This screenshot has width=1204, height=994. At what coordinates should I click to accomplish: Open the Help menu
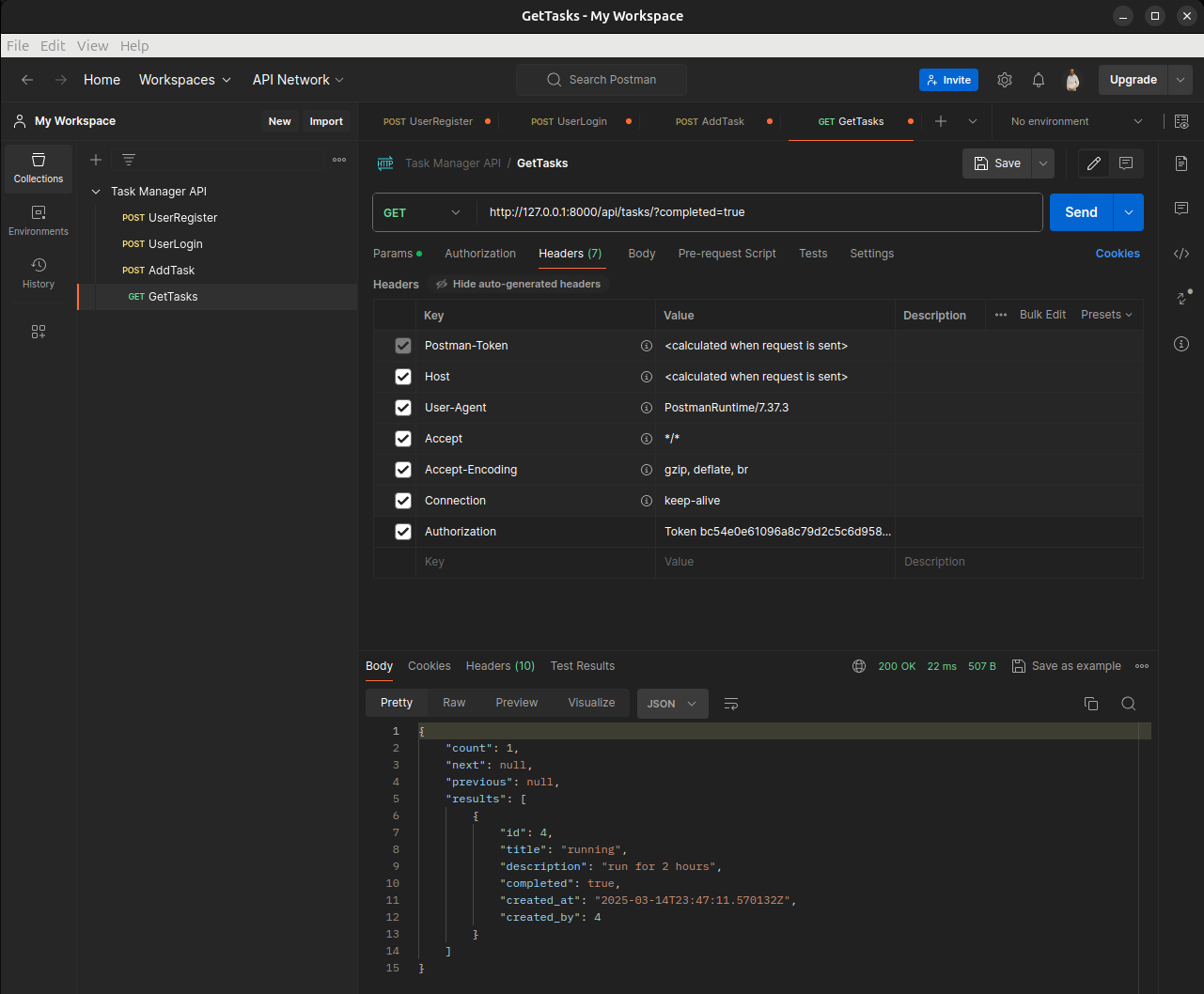[134, 46]
